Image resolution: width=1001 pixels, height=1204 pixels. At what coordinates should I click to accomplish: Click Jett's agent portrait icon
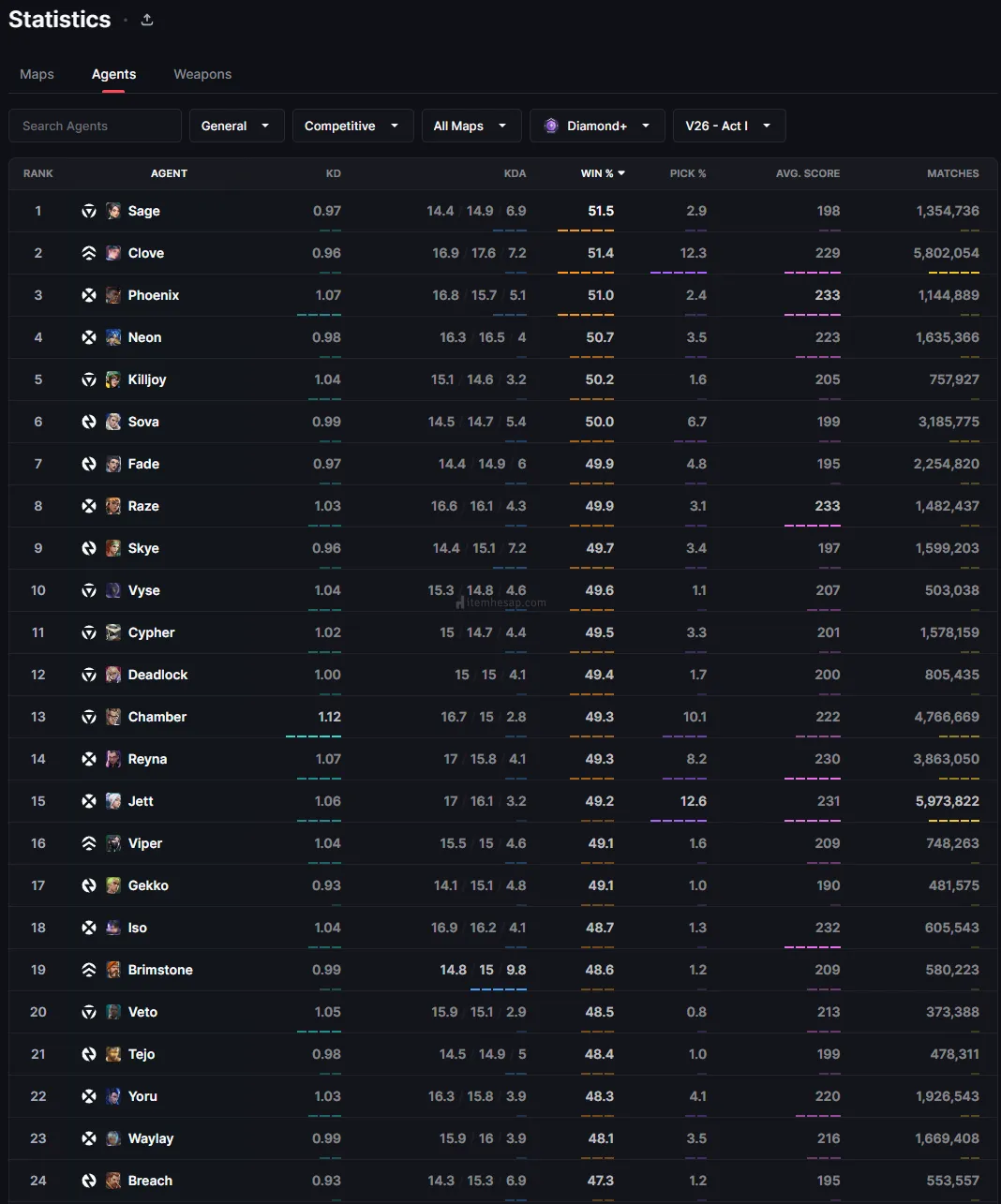click(113, 801)
